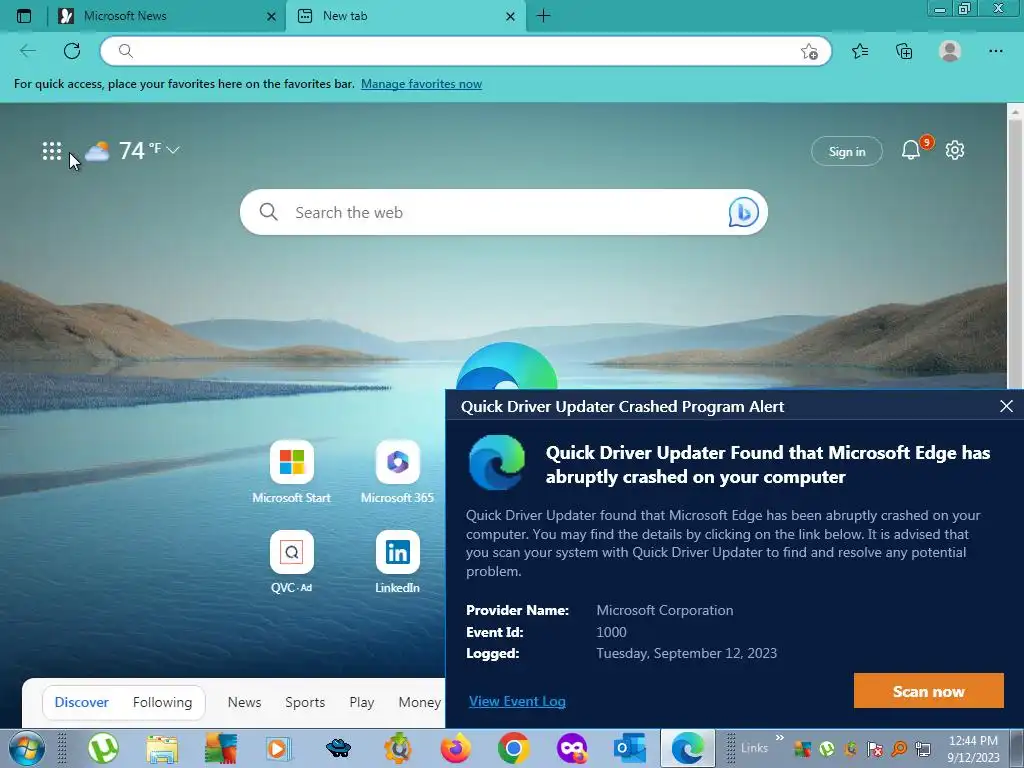Open the News category

(244, 702)
